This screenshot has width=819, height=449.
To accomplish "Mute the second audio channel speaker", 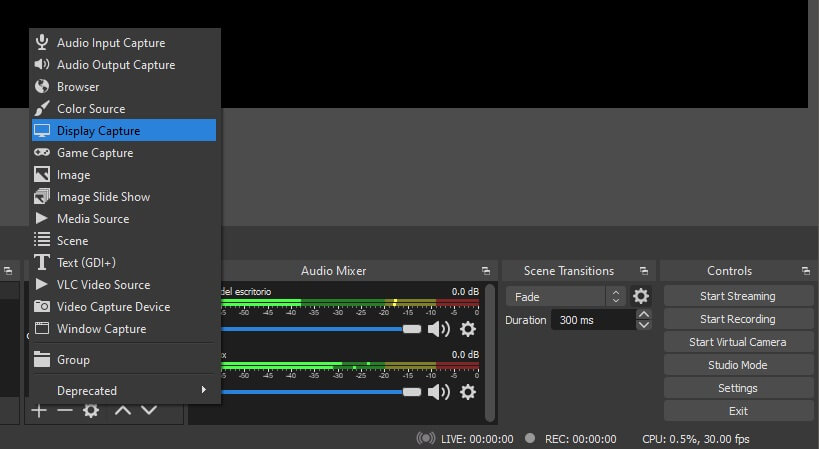I will pos(438,392).
